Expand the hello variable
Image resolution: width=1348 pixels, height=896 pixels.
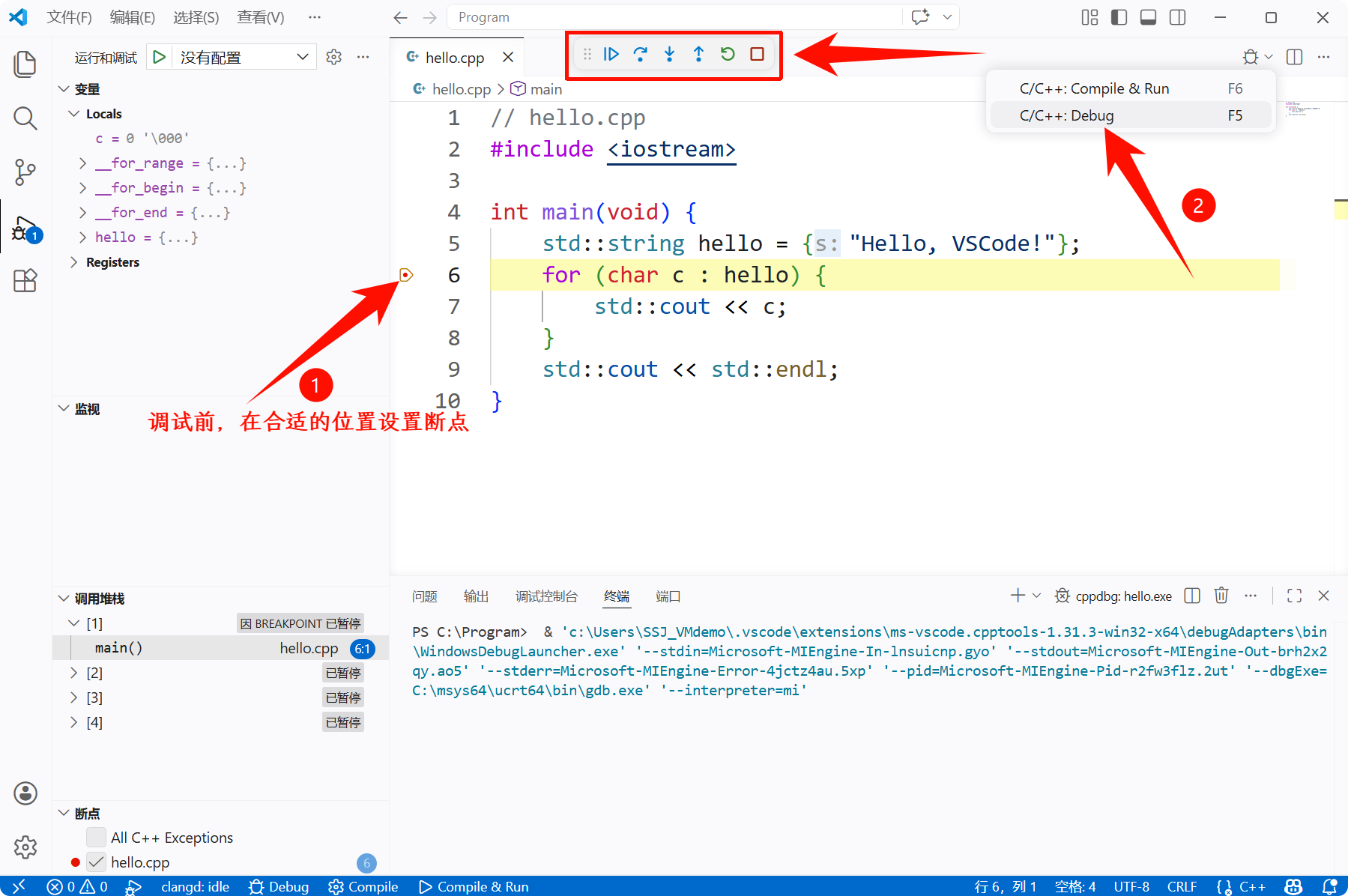pos(82,237)
